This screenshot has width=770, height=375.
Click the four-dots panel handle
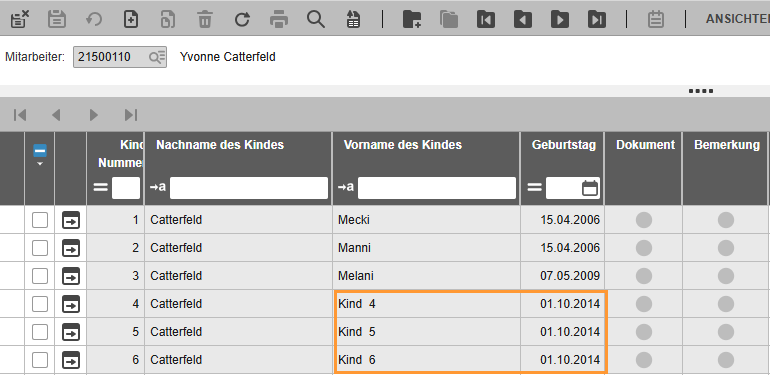pos(701,91)
